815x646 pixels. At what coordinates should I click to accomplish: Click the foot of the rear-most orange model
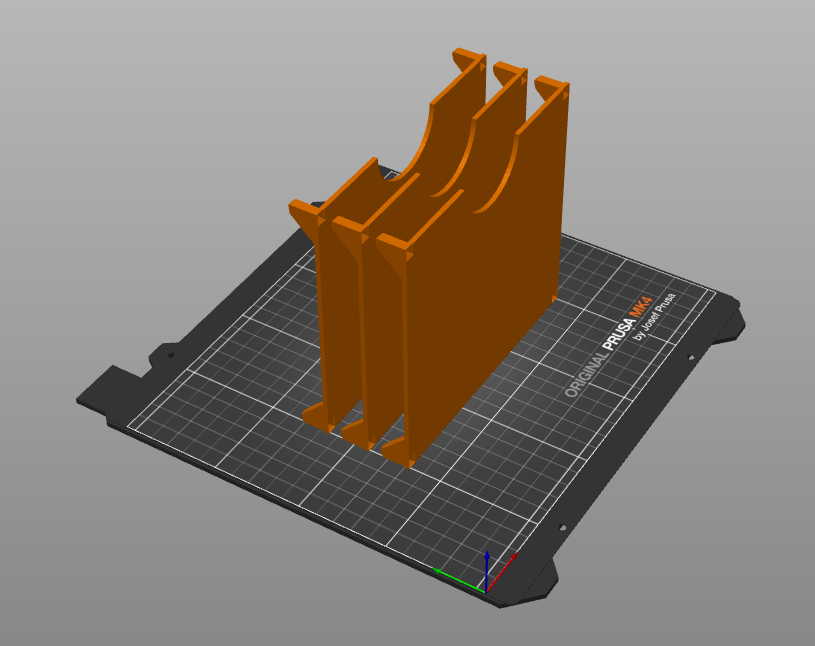(318, 415)
